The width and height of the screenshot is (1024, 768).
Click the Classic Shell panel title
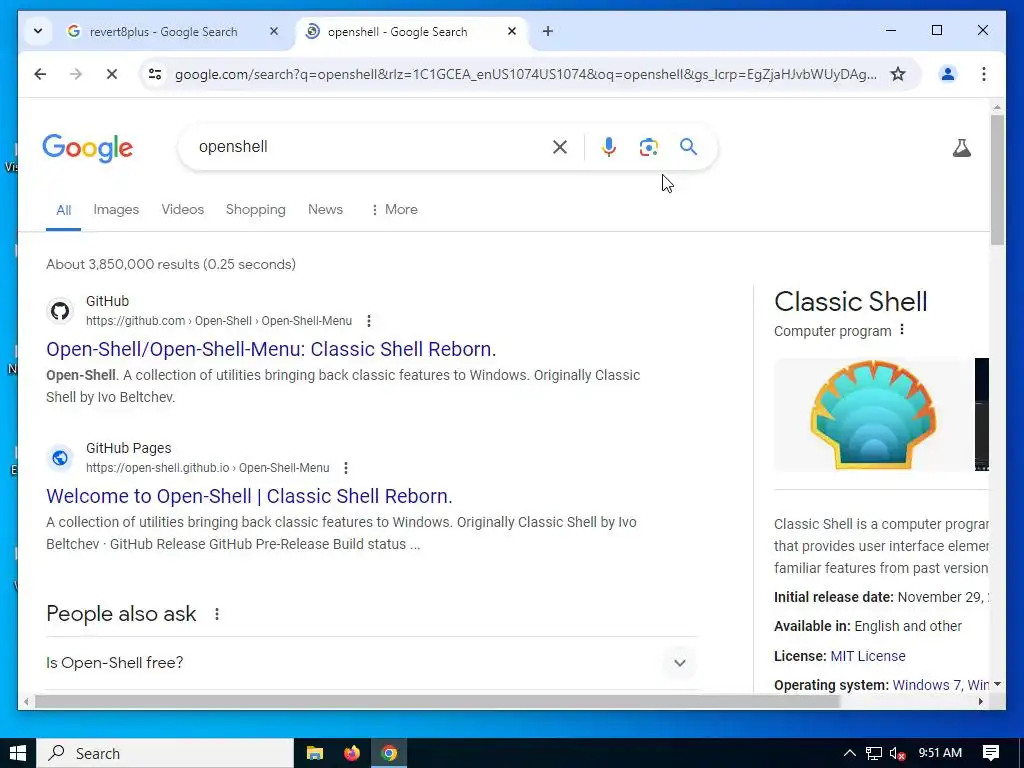850,302
